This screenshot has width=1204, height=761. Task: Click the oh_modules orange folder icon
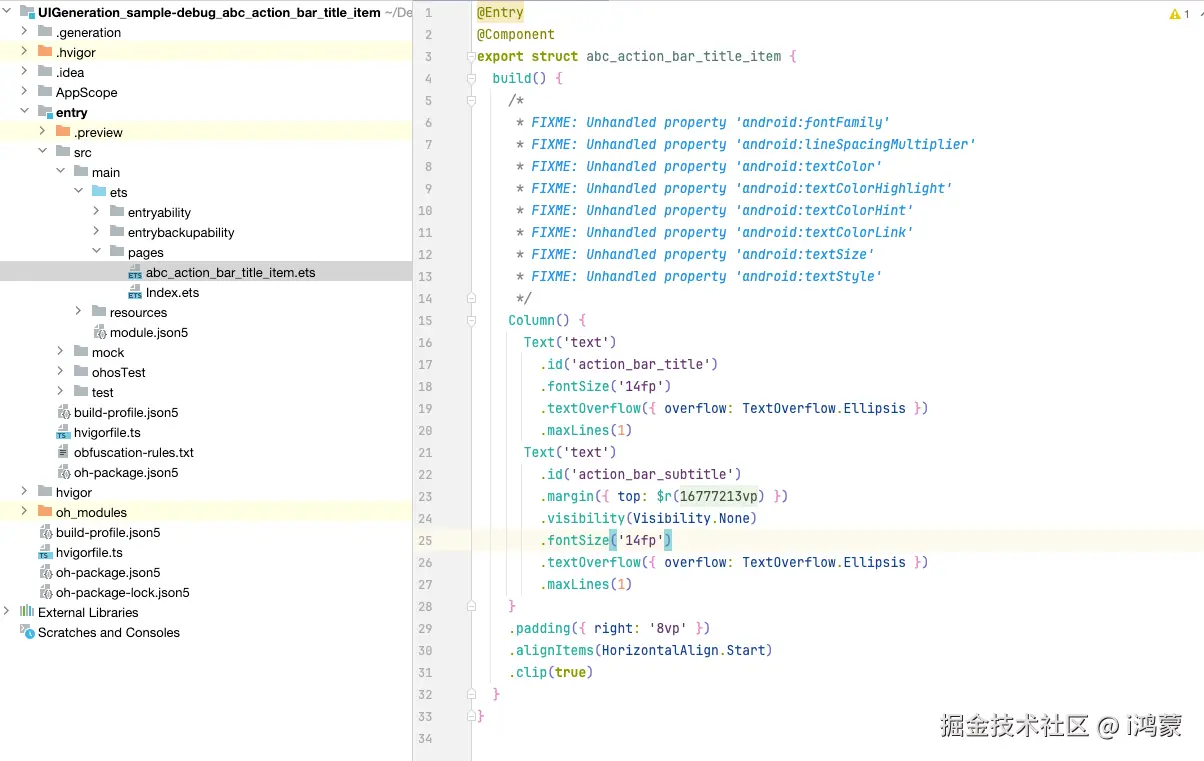[45, 511]
